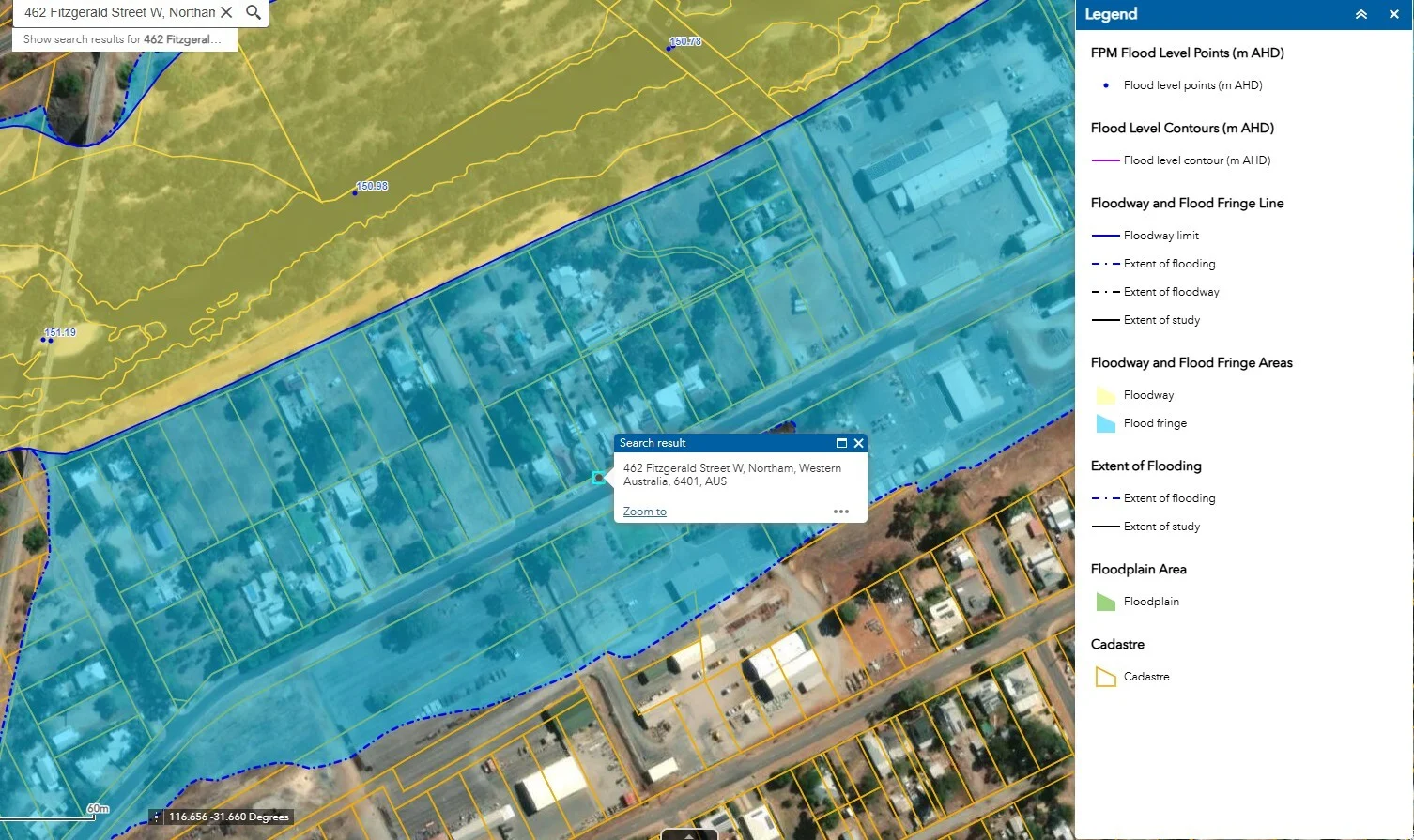Click inside the address search field
This screenshot has width=1414, height=840.
117,13
